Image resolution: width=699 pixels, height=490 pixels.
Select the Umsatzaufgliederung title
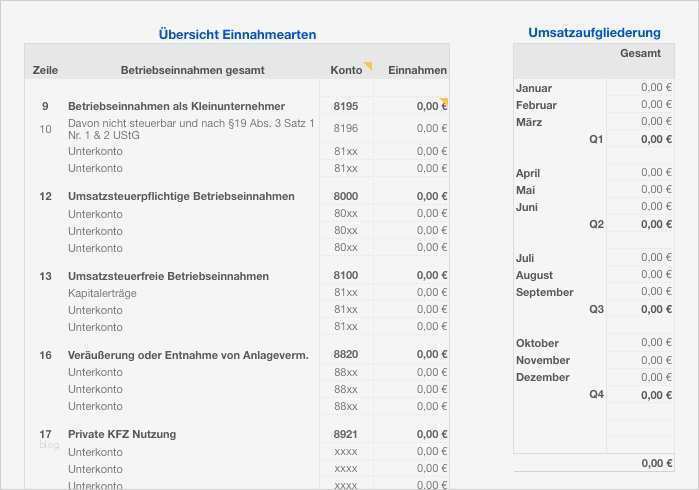coord(594,33)
